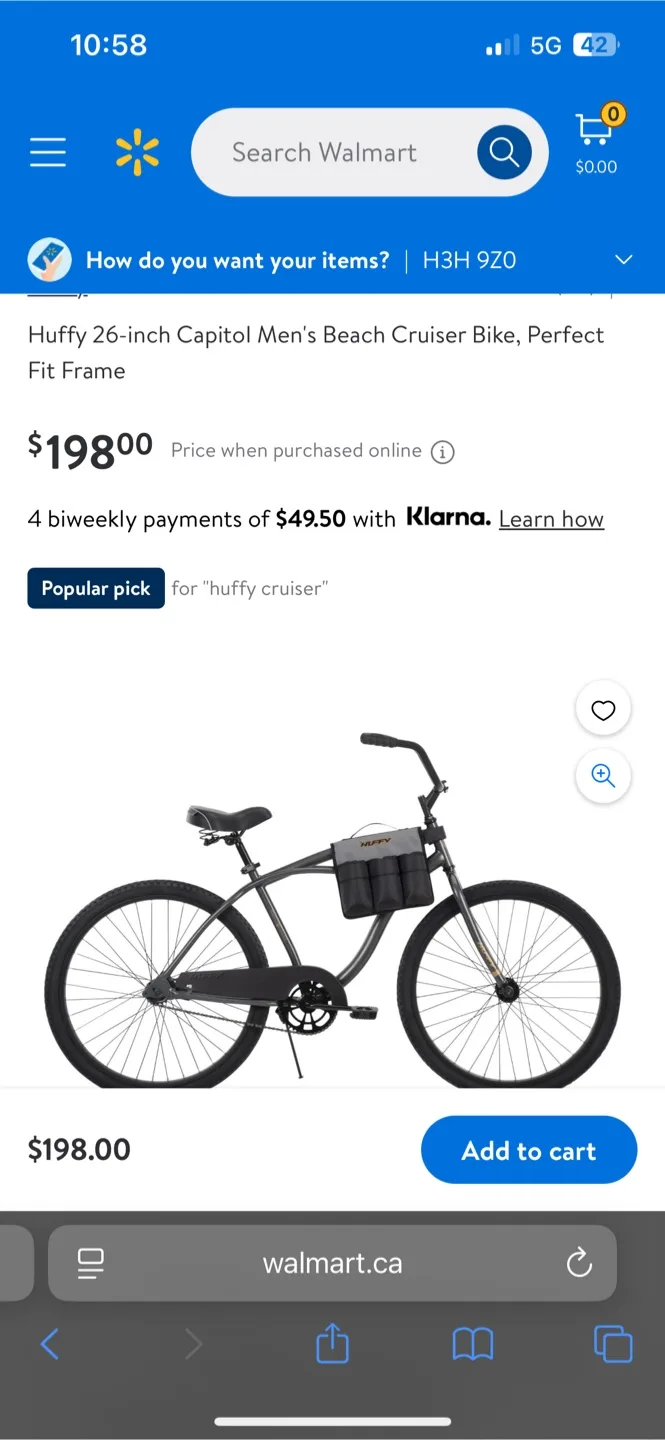Share the page using Safari's share icon
This screenshot has height=1440, width=665.
coord(332,1344)
